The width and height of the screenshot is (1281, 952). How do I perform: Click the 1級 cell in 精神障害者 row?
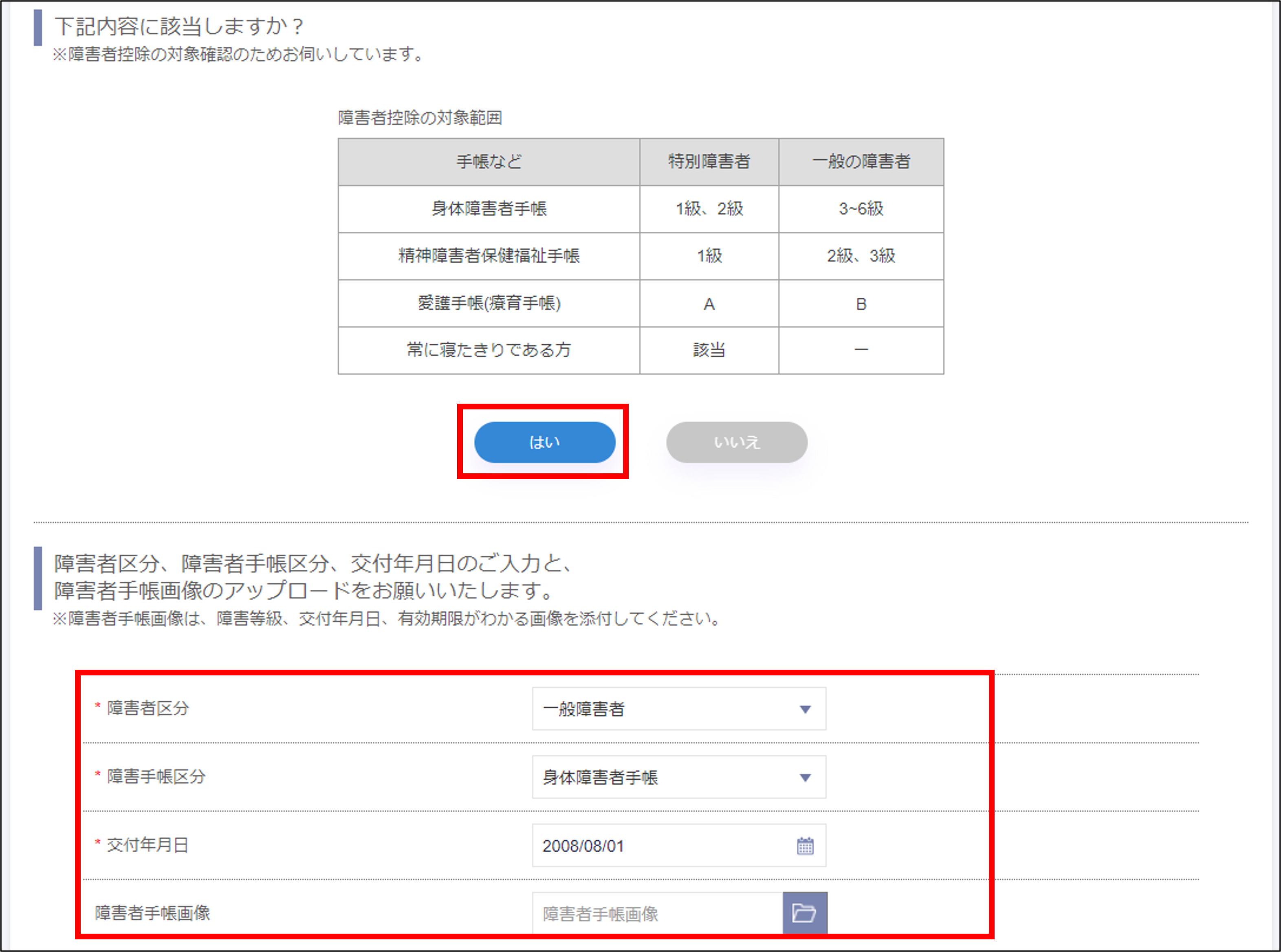pos(709,256)
